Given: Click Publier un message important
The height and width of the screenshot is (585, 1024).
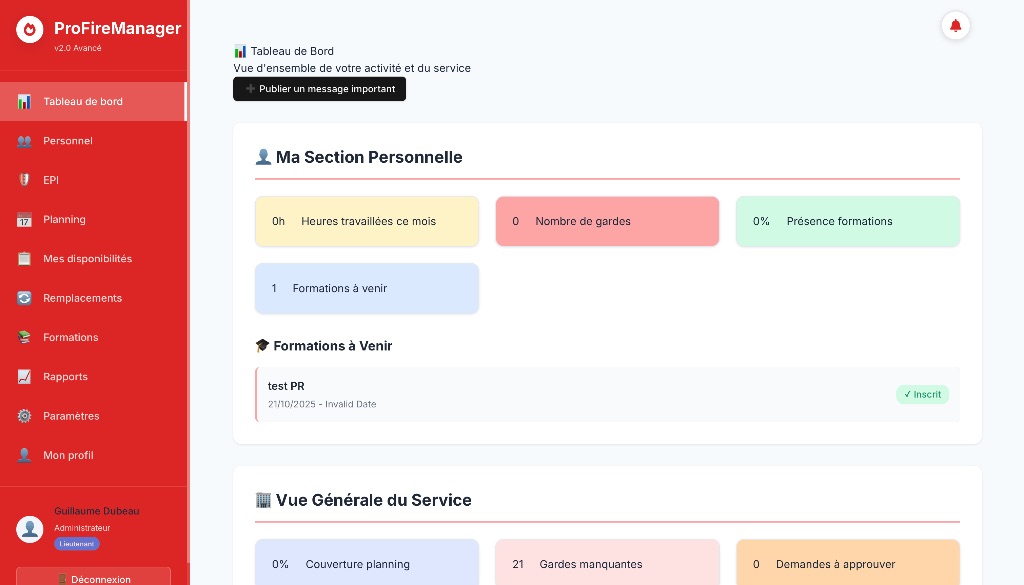Looking at the screenshot, I should click(x=319, y=89).
